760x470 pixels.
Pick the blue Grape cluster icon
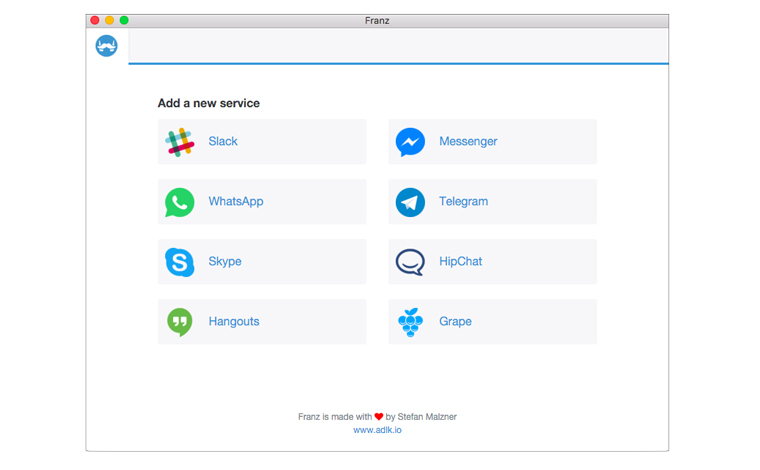[410, 322]
